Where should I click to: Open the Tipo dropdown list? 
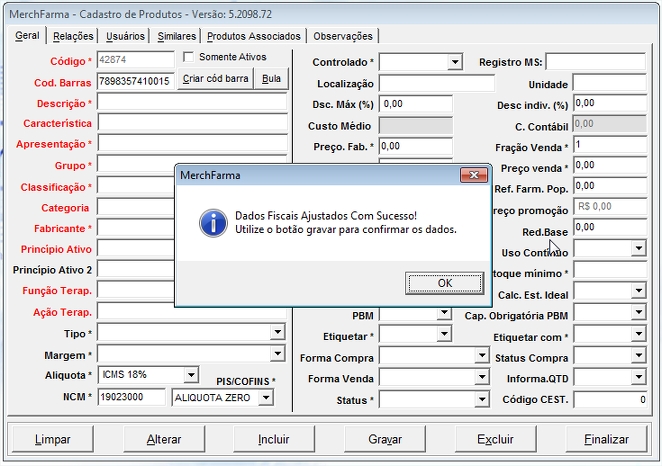pos(277,332)
